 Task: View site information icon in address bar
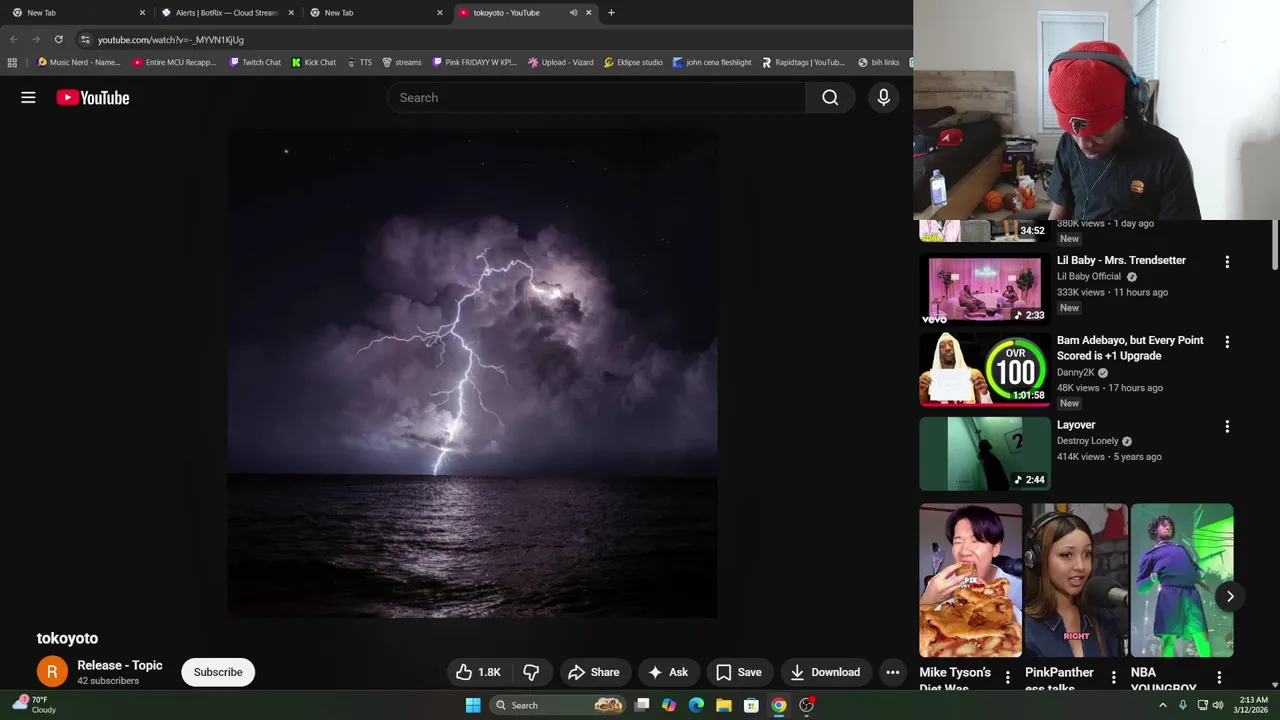click(x=85, y=39)
